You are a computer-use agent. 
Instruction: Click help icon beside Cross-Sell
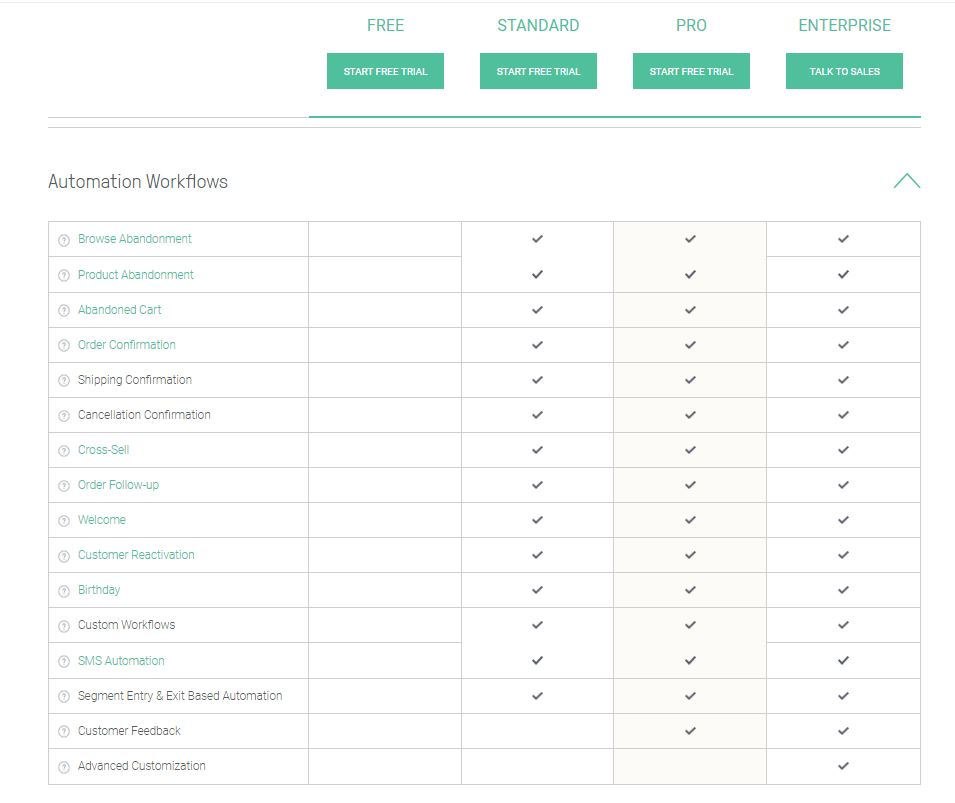click(64, 451)
